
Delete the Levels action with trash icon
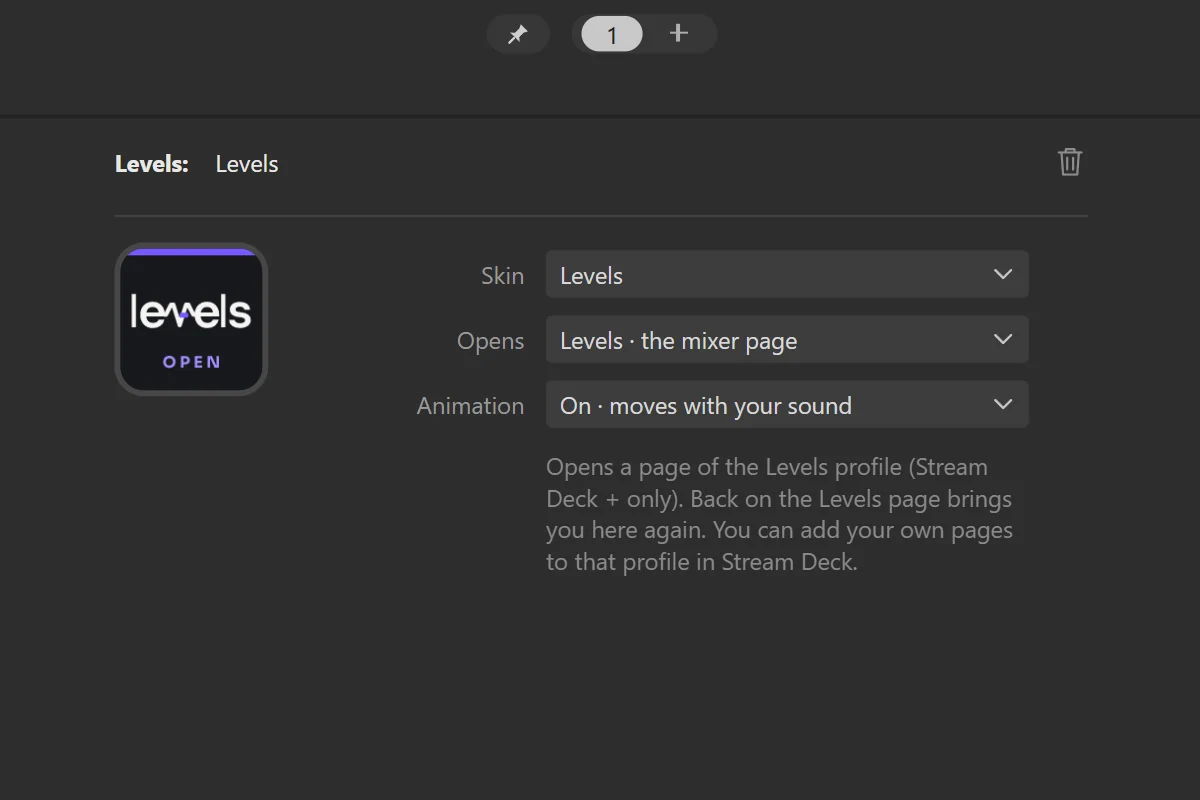click(x=1070, y=162)
